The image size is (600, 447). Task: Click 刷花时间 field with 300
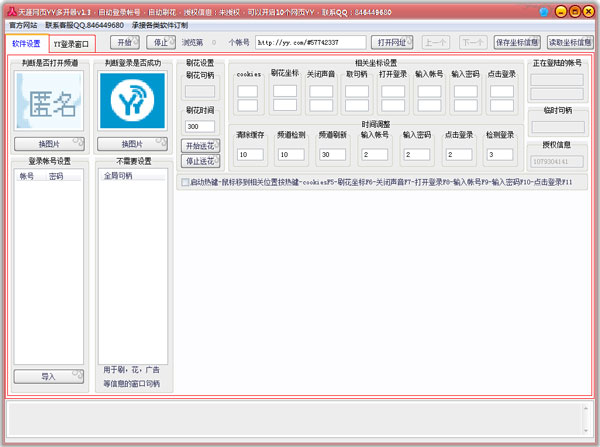point(200,126)
